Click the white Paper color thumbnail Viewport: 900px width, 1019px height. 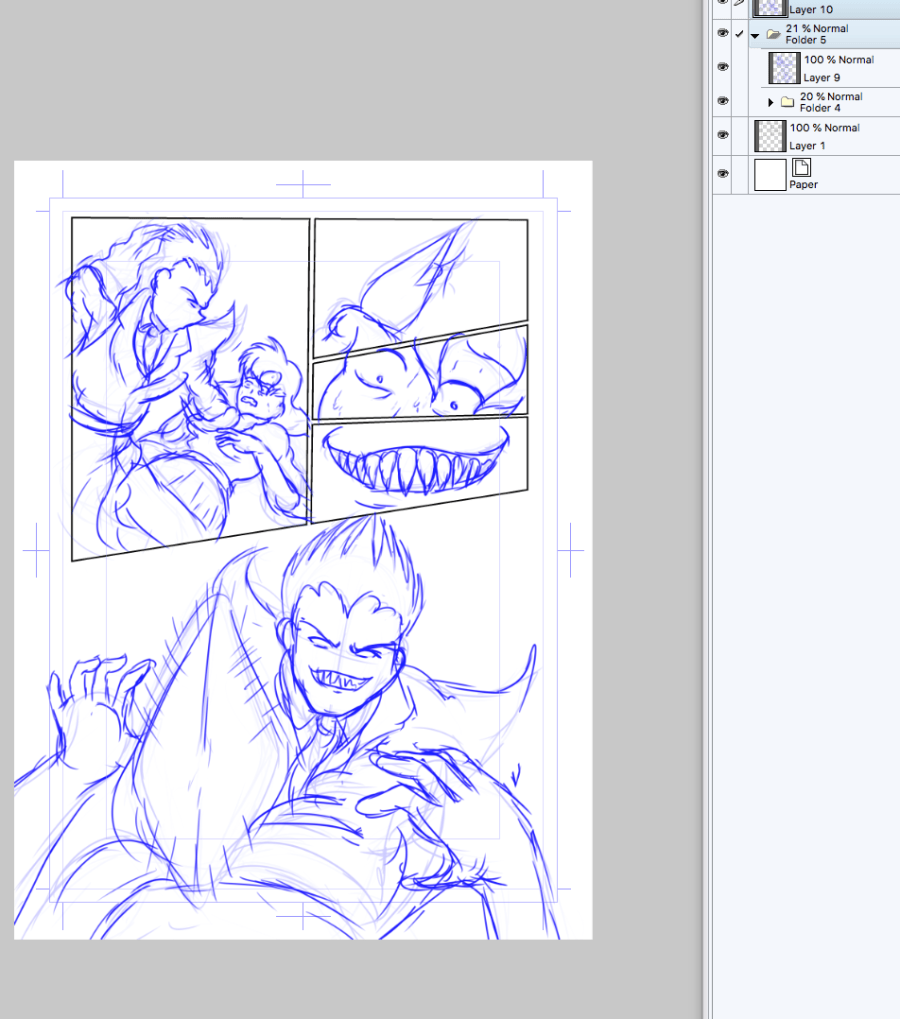769,175
